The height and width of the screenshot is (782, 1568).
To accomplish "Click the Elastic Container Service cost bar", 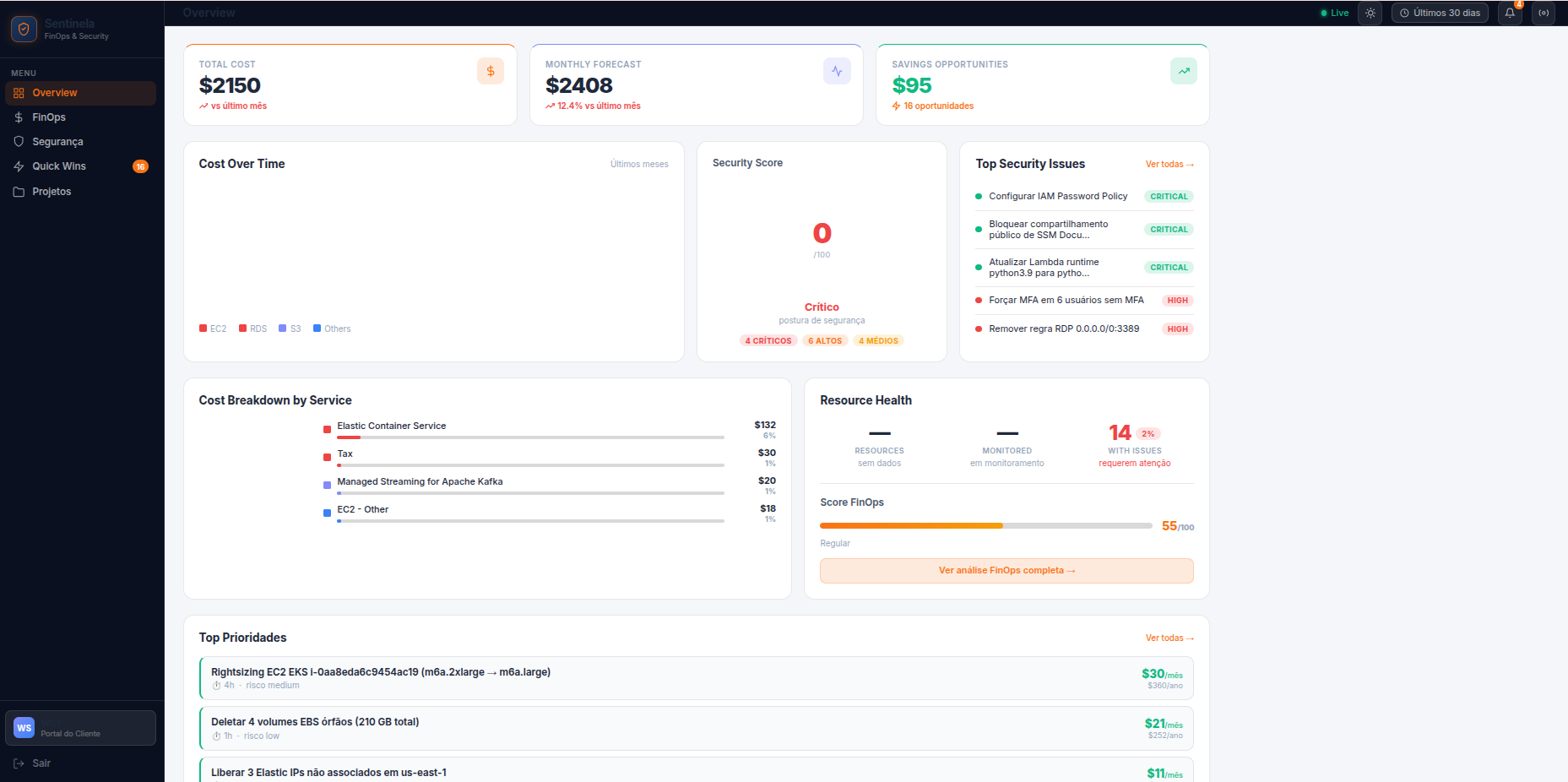I will click(x=530, y=437).
